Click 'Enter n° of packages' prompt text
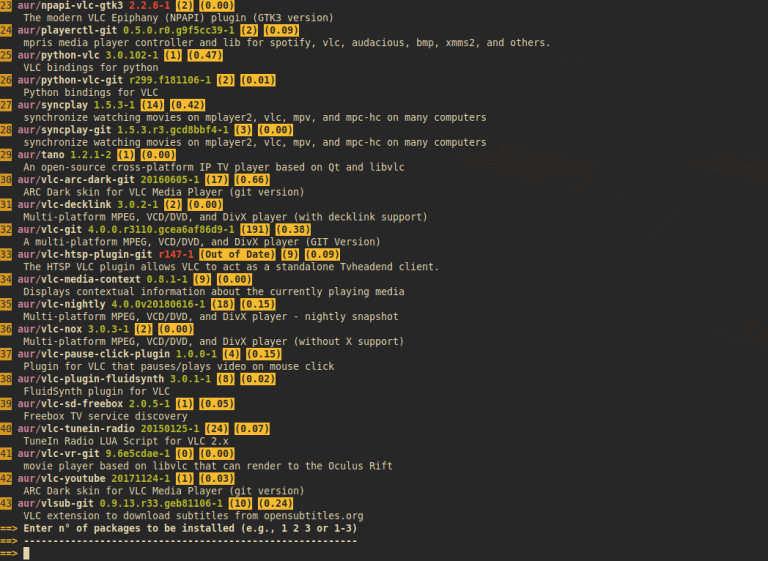This screenshot has width=768, height=561. (x=191, y=529)
